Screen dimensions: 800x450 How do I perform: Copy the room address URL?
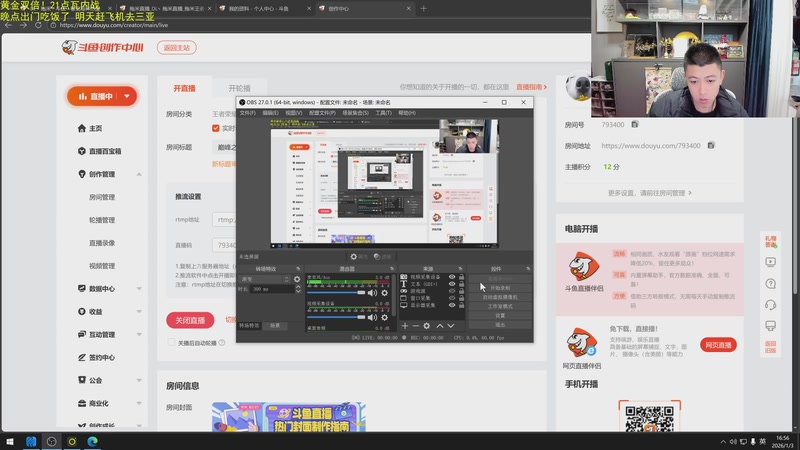click(x=711, y=145)
